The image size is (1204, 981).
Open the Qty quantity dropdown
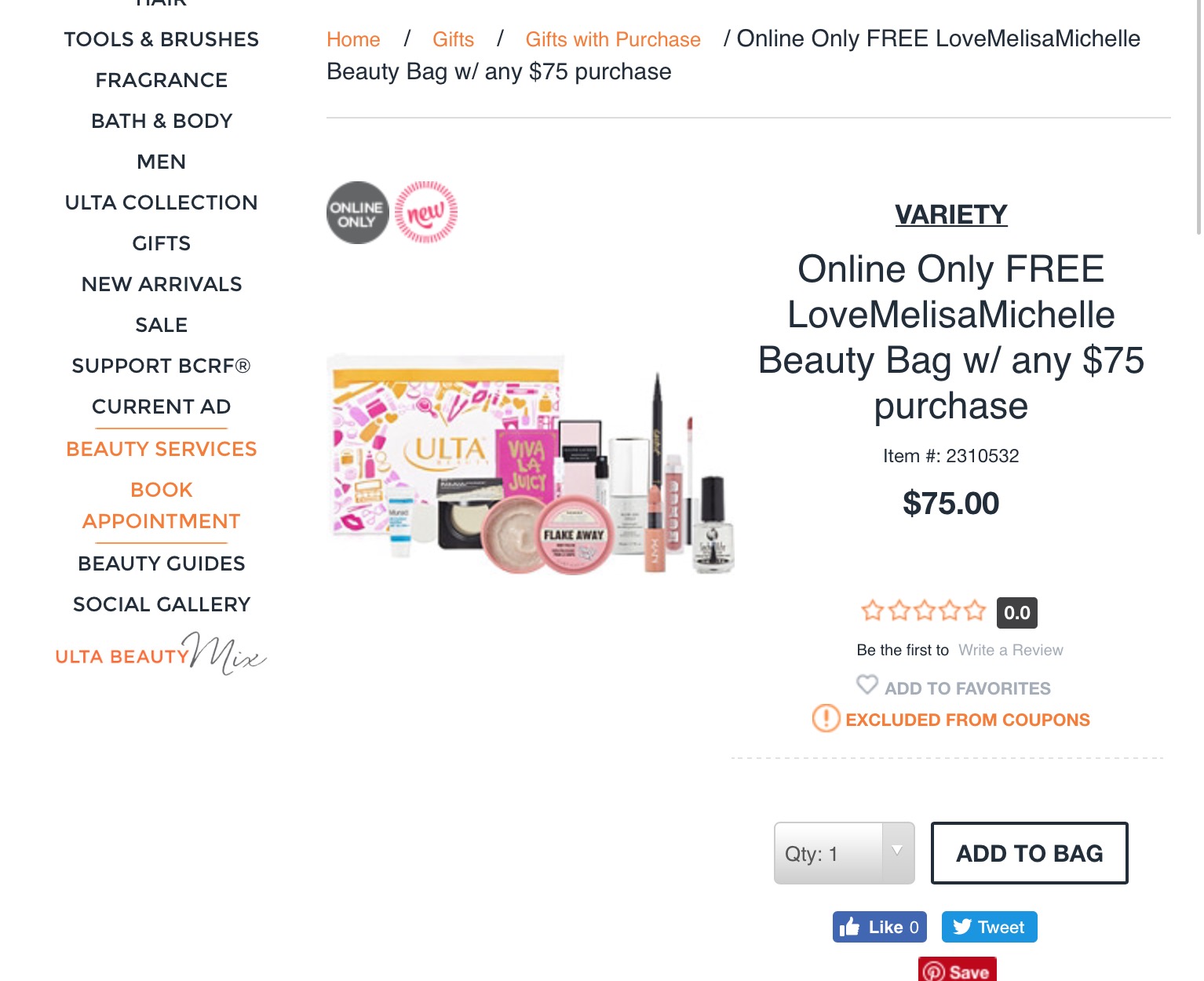point(844,853)
